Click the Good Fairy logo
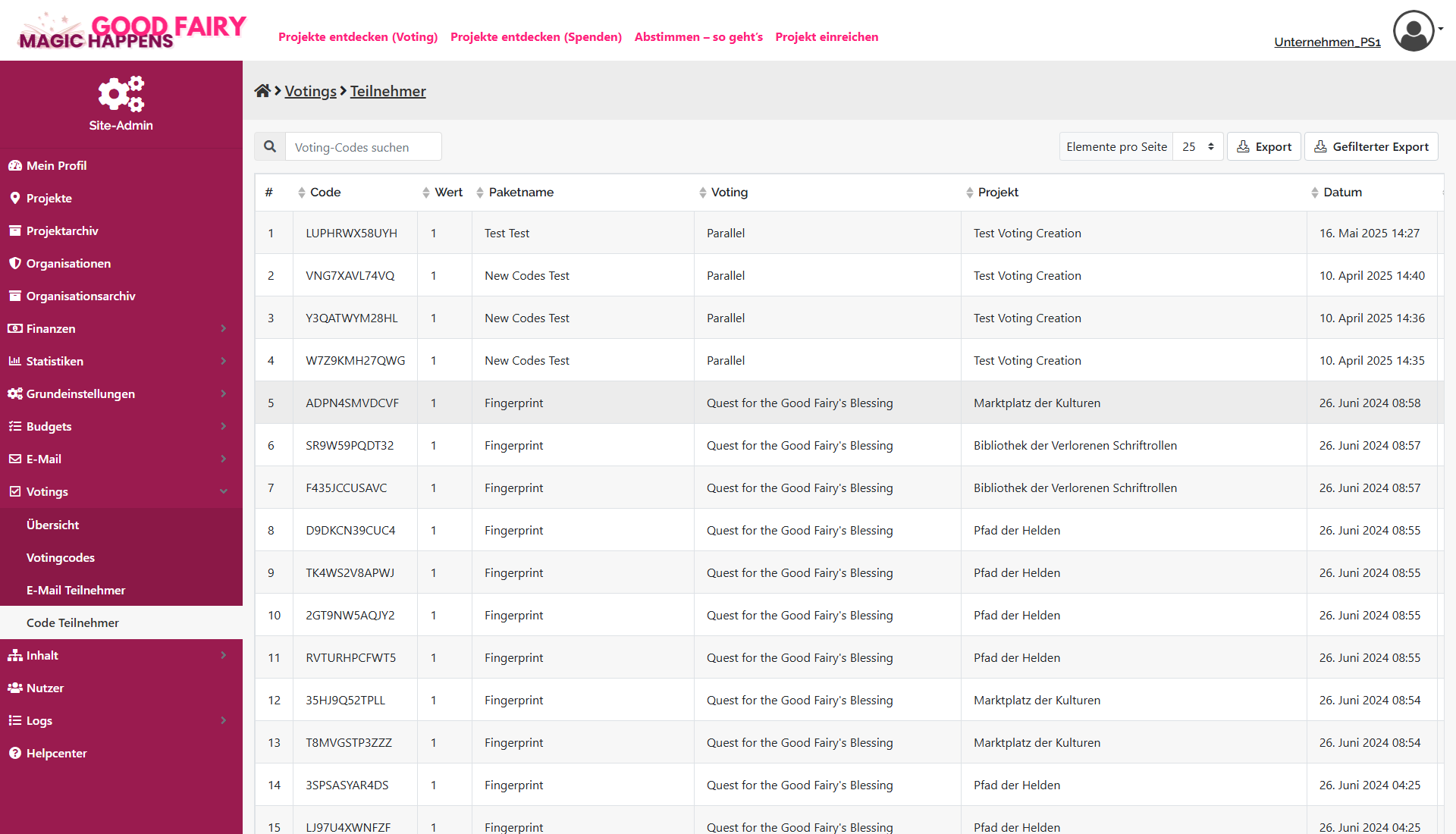The image size is (1456, 834). [x=132, y=31]
